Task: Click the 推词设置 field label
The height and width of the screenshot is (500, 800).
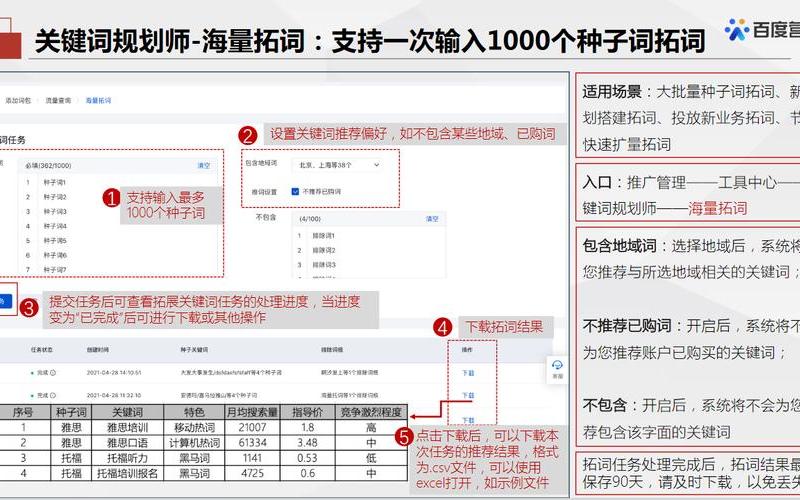Action: pos(264,192)
